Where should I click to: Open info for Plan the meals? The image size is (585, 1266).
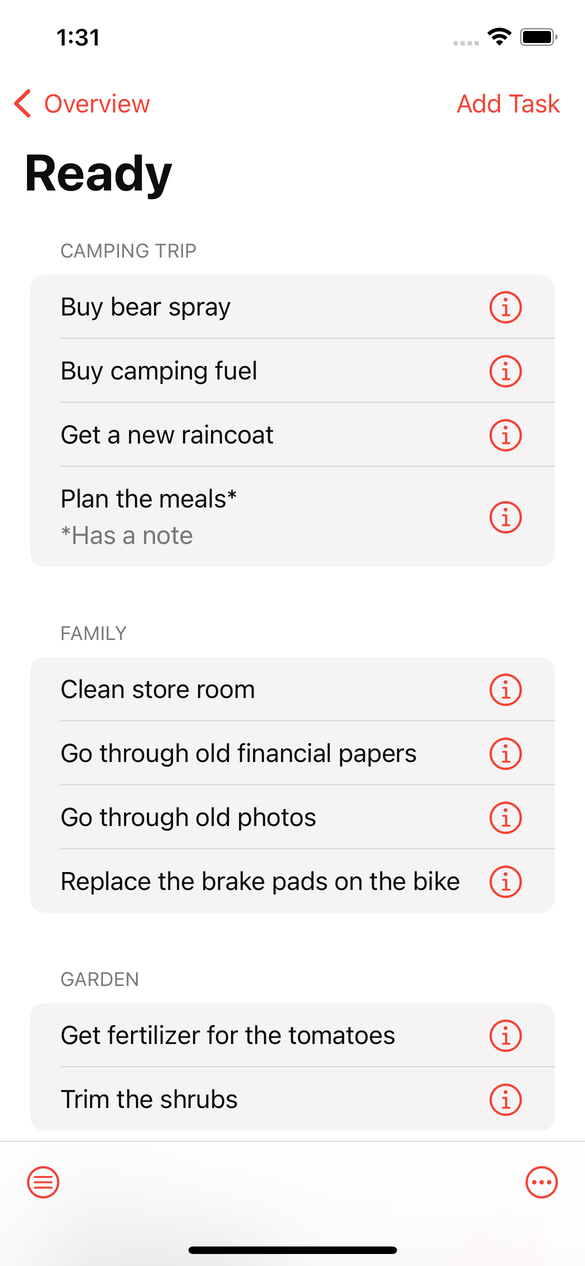coord(505,517)
